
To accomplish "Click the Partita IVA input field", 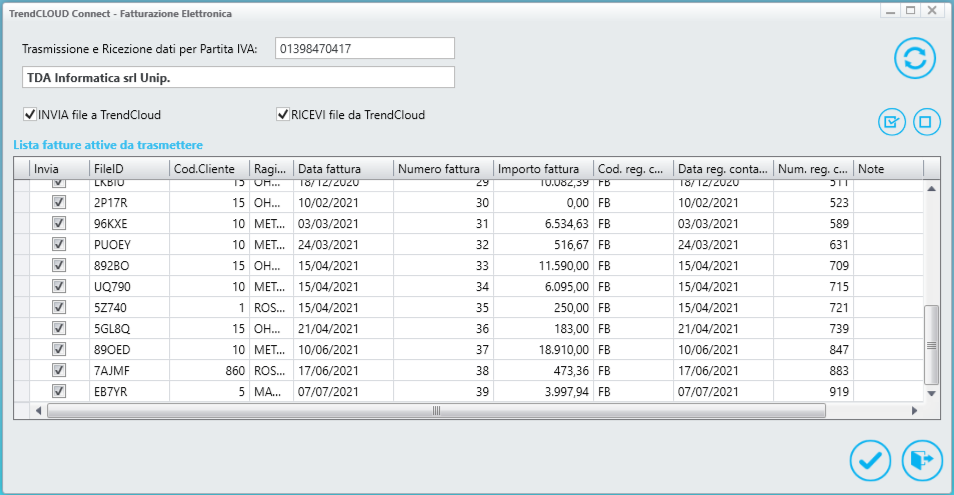I will [x=364, y=49].
